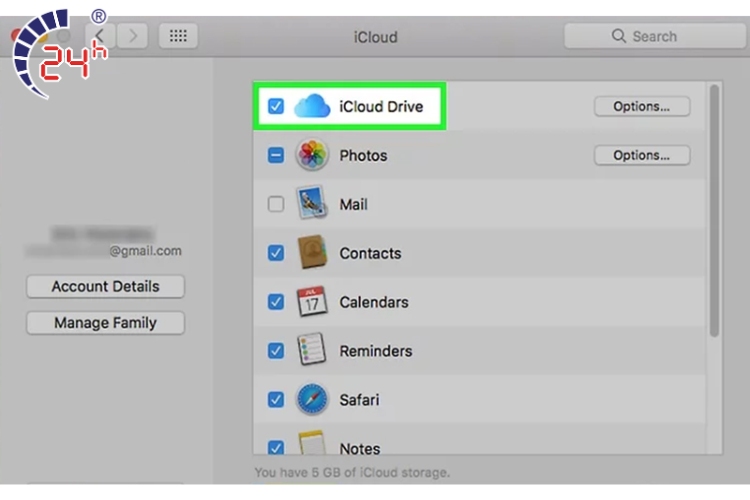The width and height of the screenshot is (750, 500).
Task: Click the Contacts book icon
Action: (312, 252)
